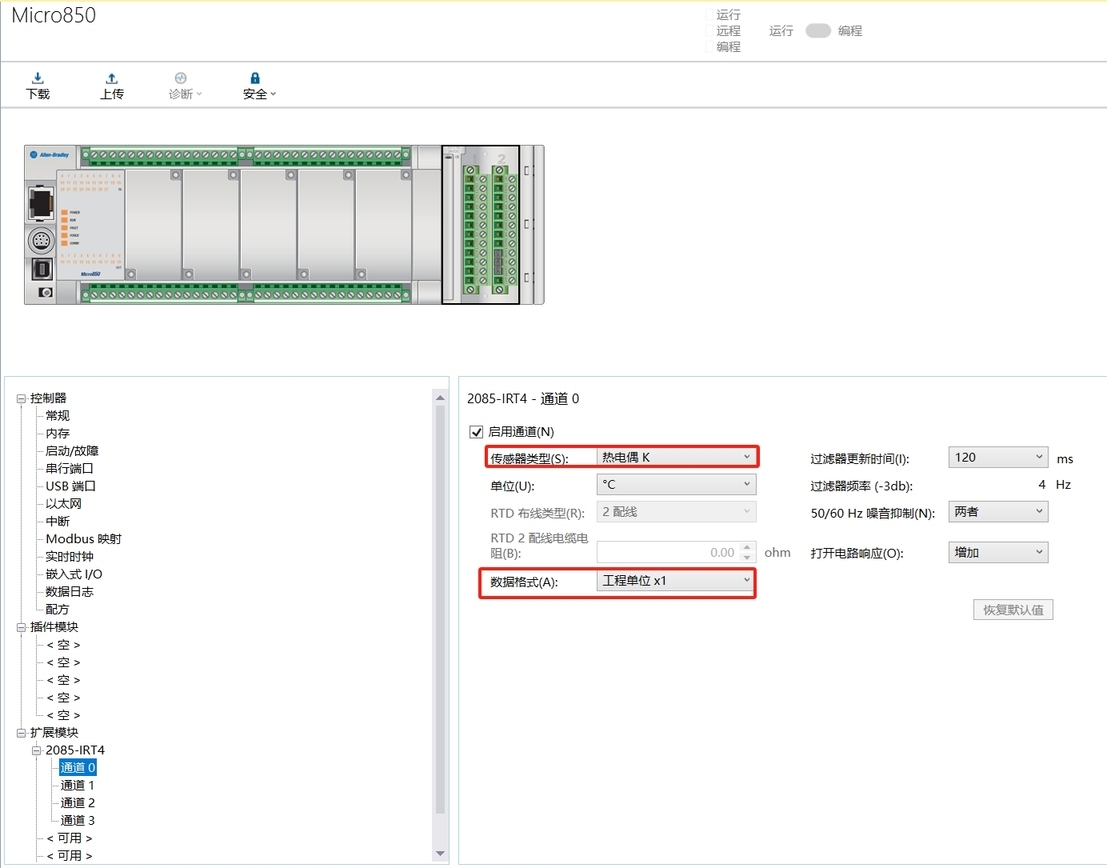Uncheck the Enable Channel (启用通道) checkbox
Screen dimensions: 1107x868
tap(476, 432)
